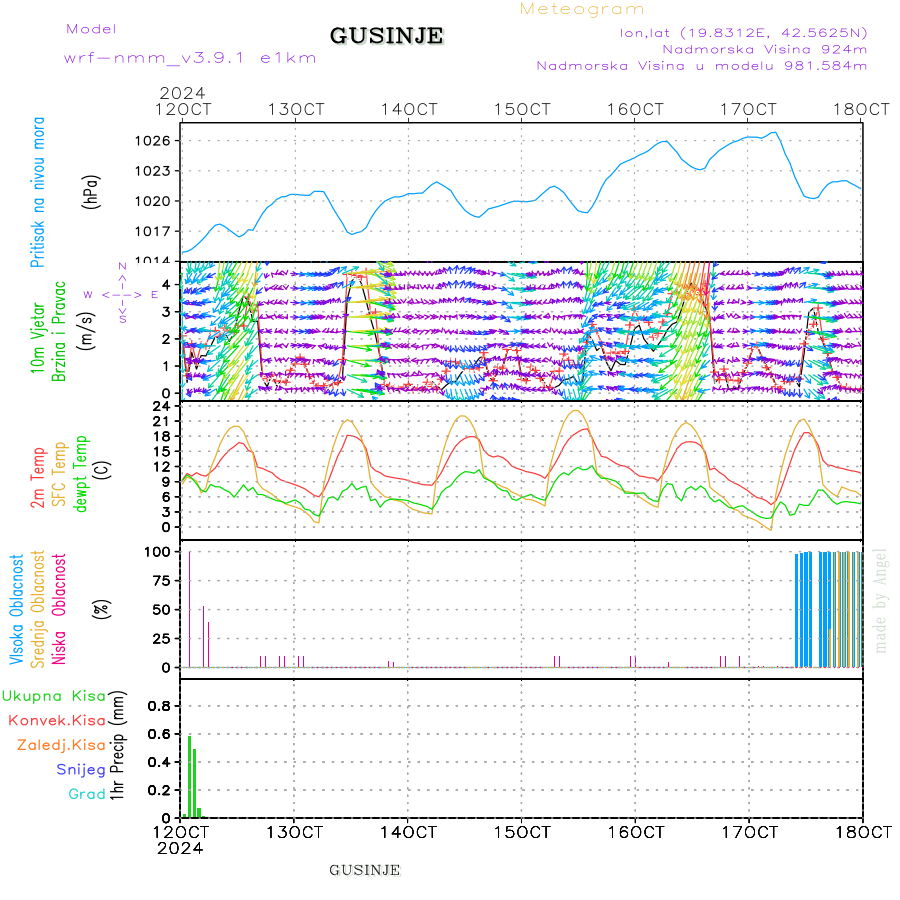Click the top-axis 14OCT date label
This screenshot has height=900, width=900.
(x=409, y=110)
